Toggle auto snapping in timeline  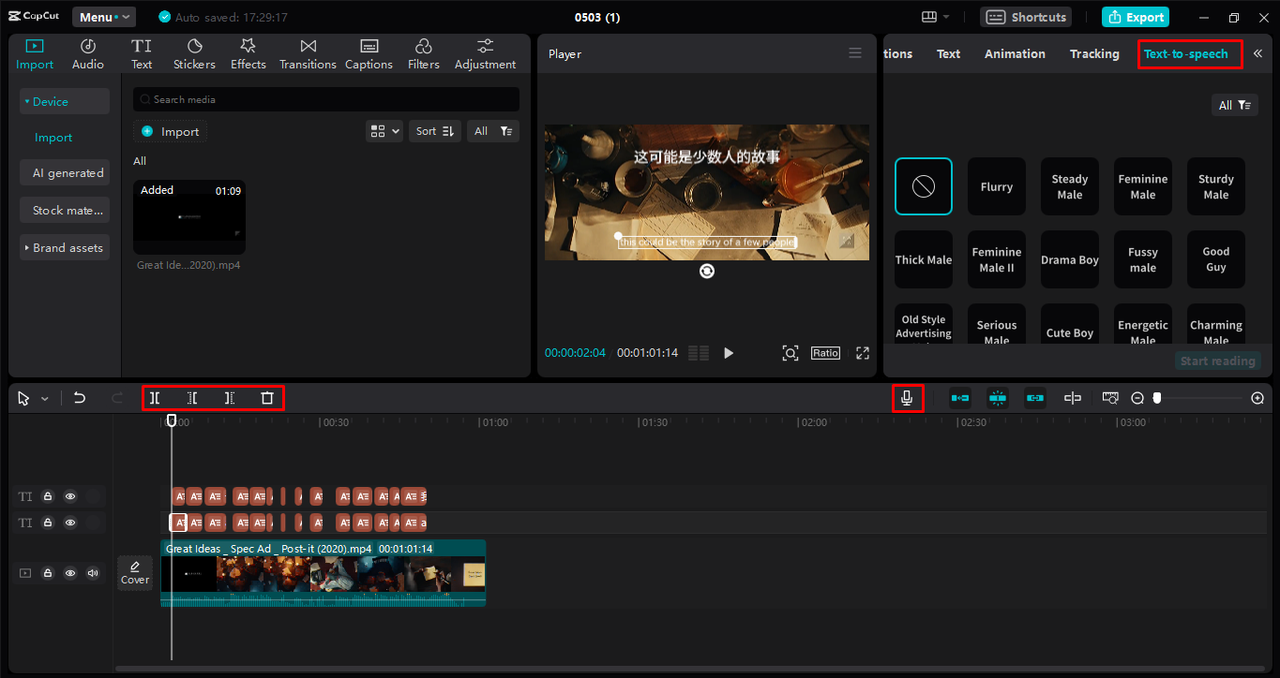pos(997,398)
